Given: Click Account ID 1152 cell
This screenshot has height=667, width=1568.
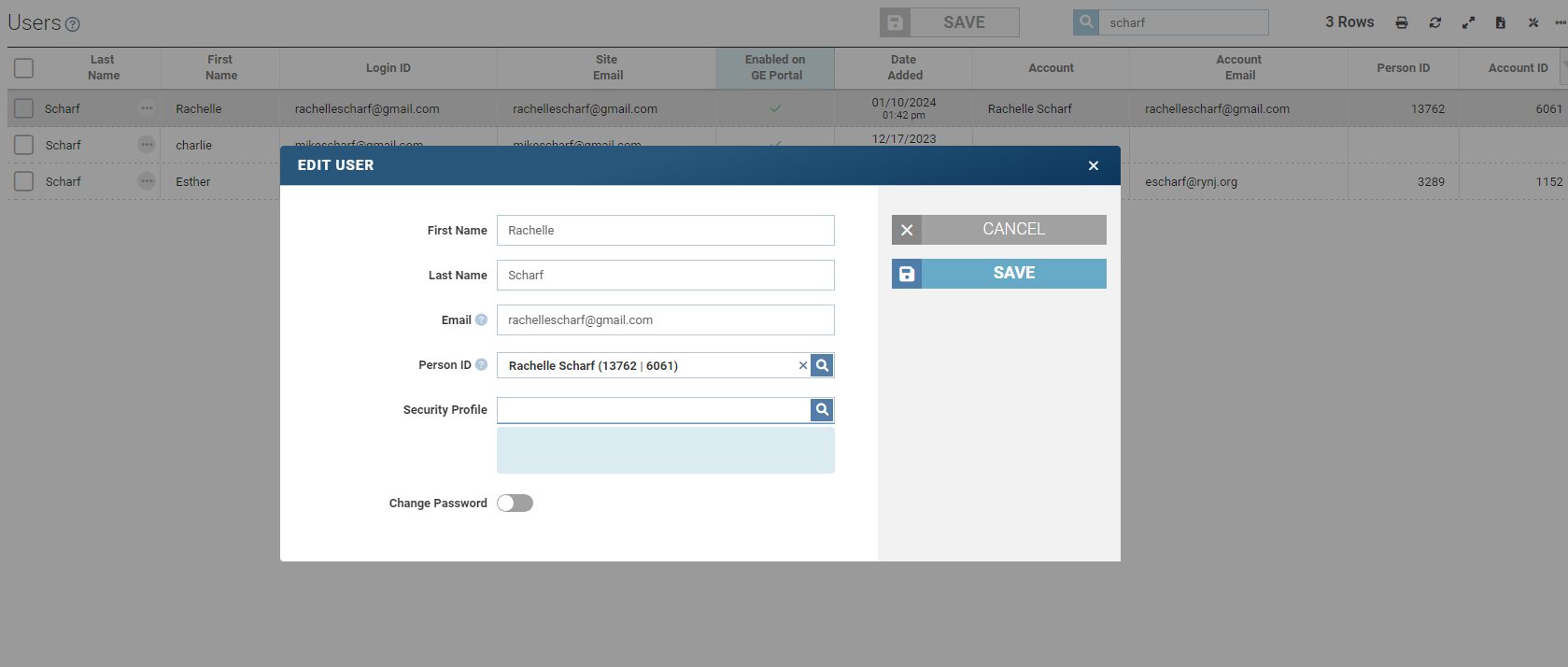Looking at the screenshot, I should (1549, 182).
